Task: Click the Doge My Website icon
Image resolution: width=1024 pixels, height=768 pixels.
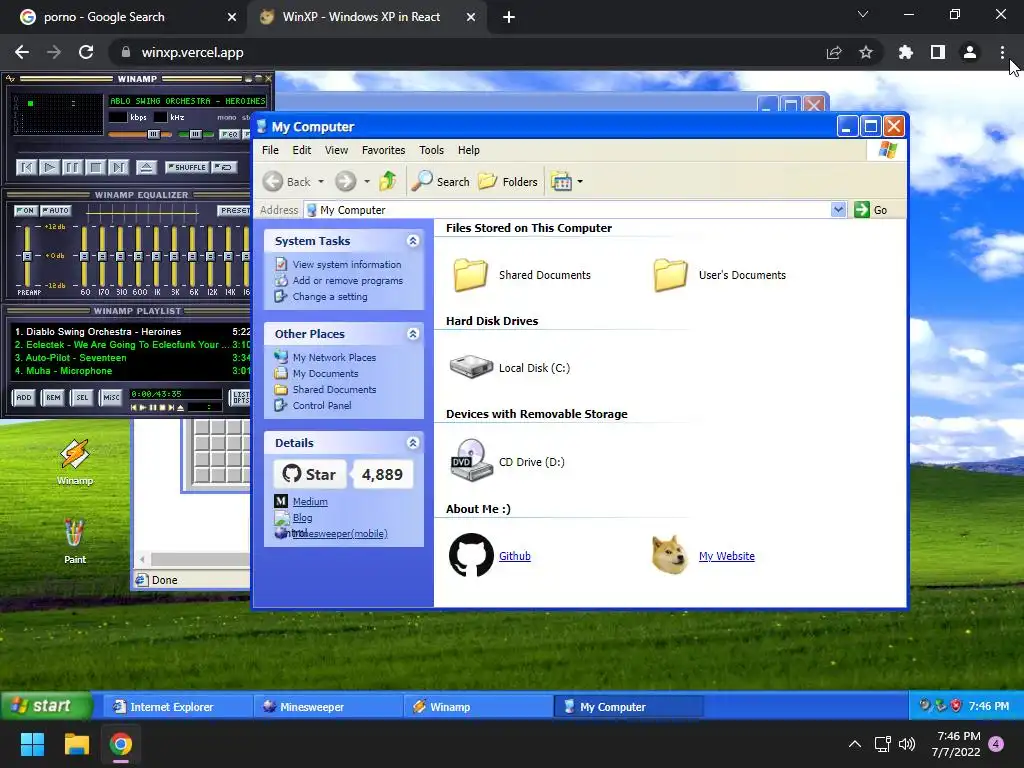Action: 670,555
